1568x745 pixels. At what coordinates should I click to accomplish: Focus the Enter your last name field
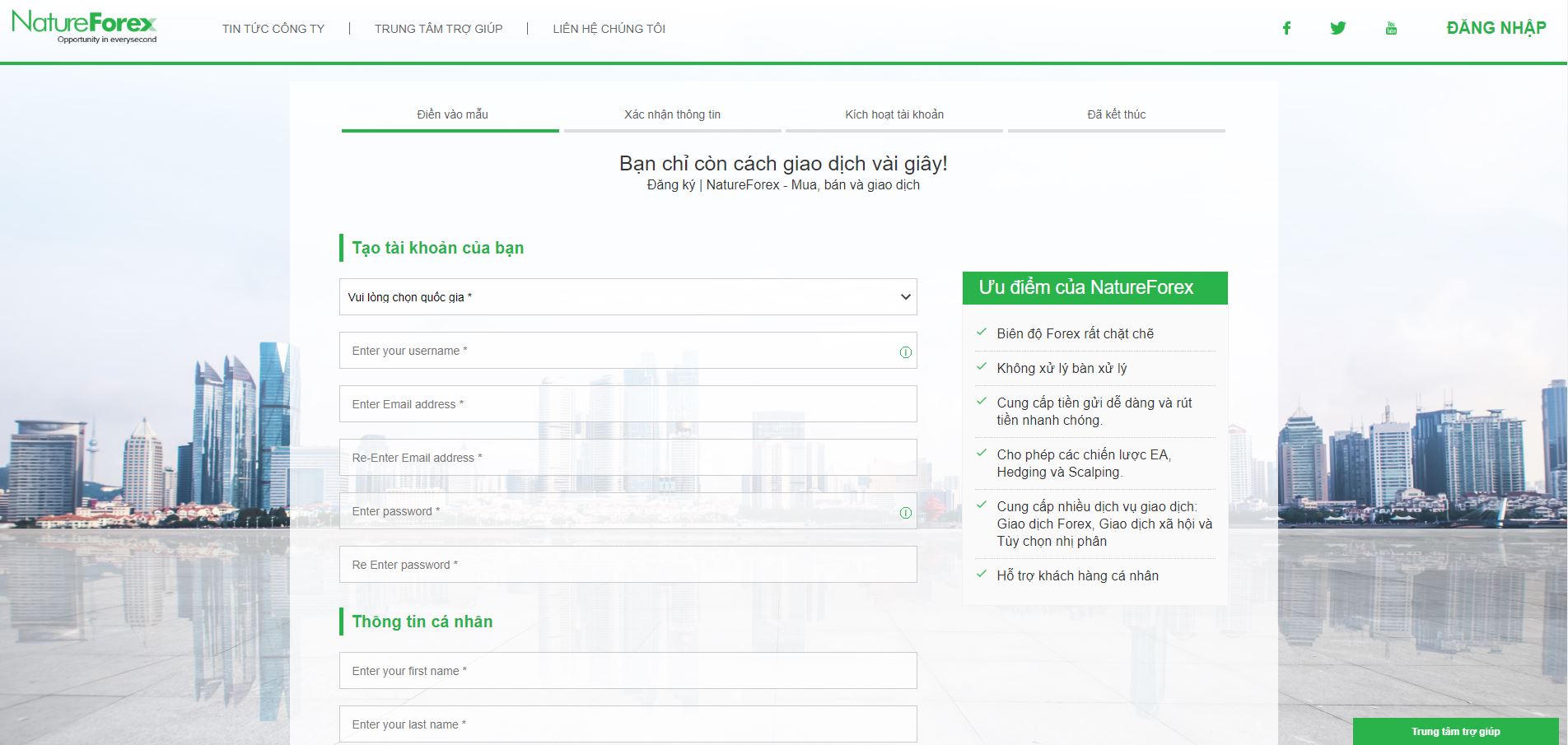[x=628, y=724]
